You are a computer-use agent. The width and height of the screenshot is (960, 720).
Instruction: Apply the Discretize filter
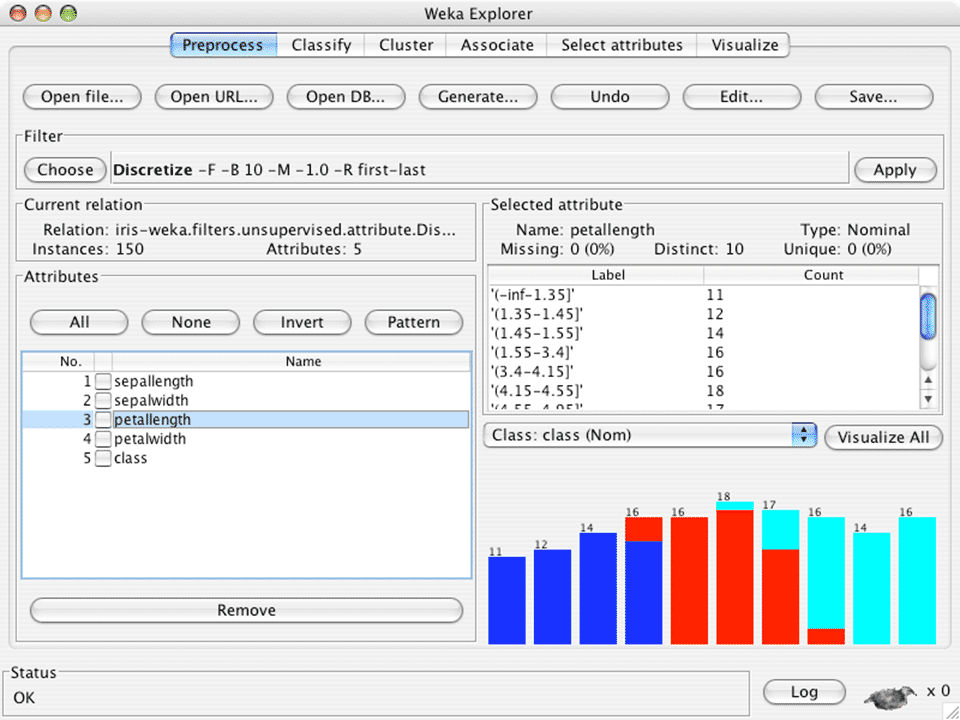tap(894, 169)
